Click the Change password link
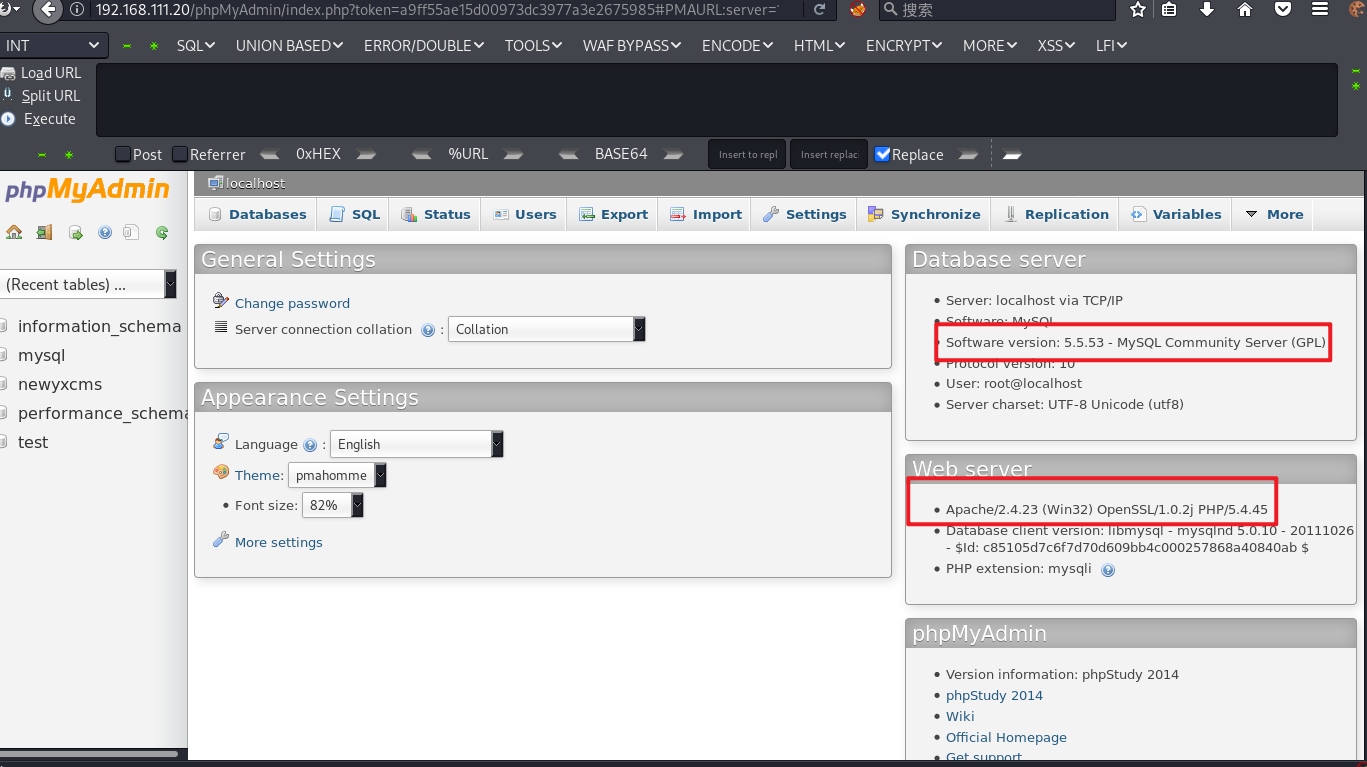 [x=292, y=303]
